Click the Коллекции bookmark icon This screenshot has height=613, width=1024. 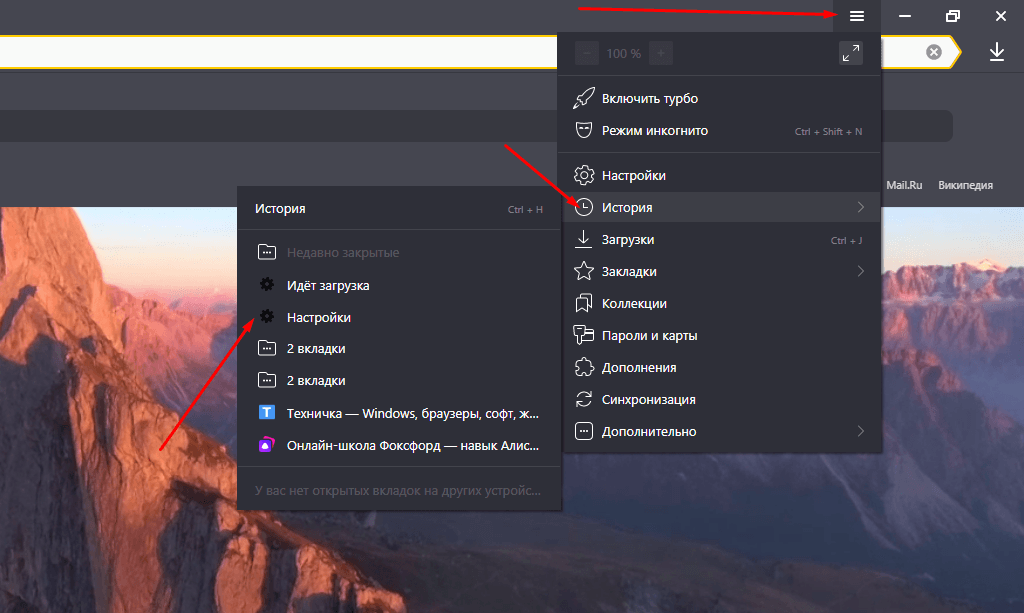tap(584, 303)
